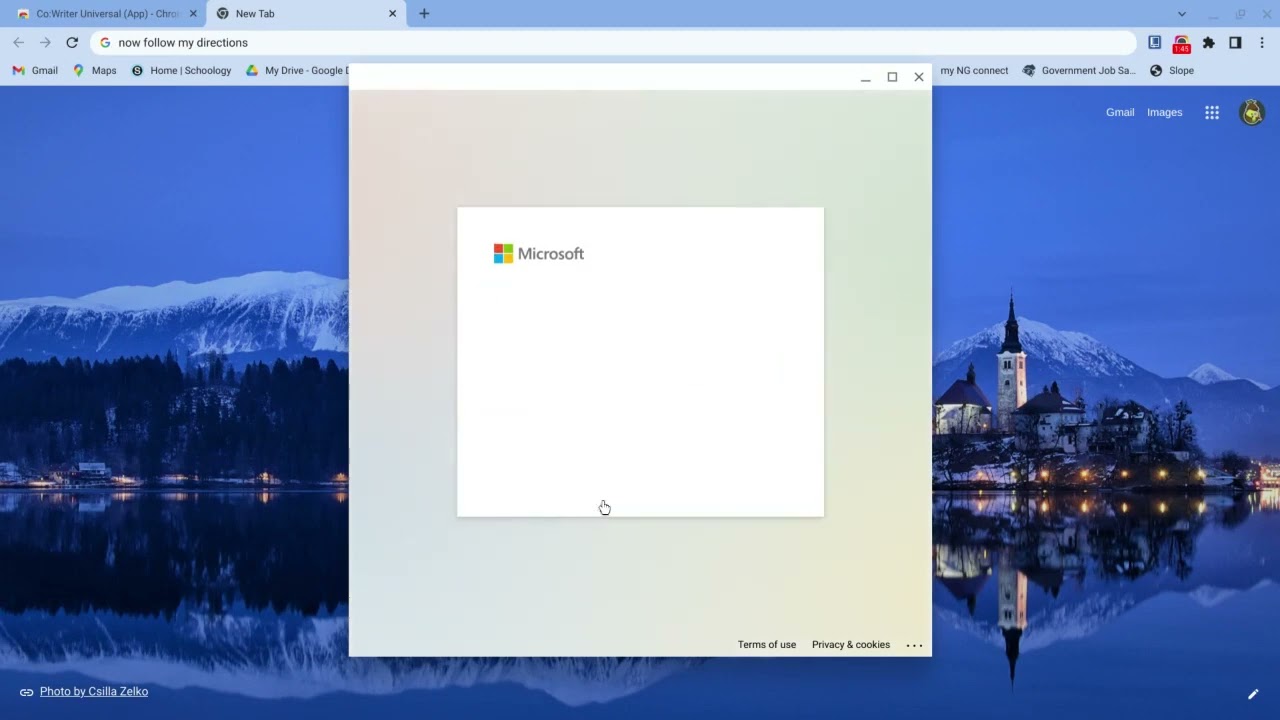Go back using the back arrow
This screenshot has width=1280, height=720.
[x=18, y=43]
